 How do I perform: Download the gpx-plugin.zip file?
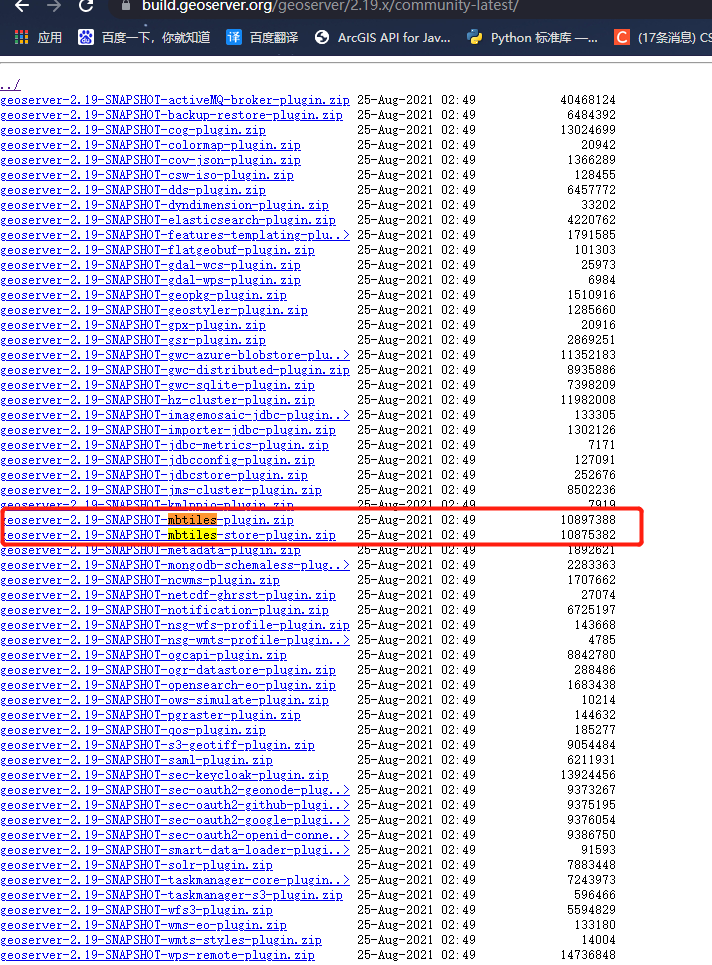133,325
